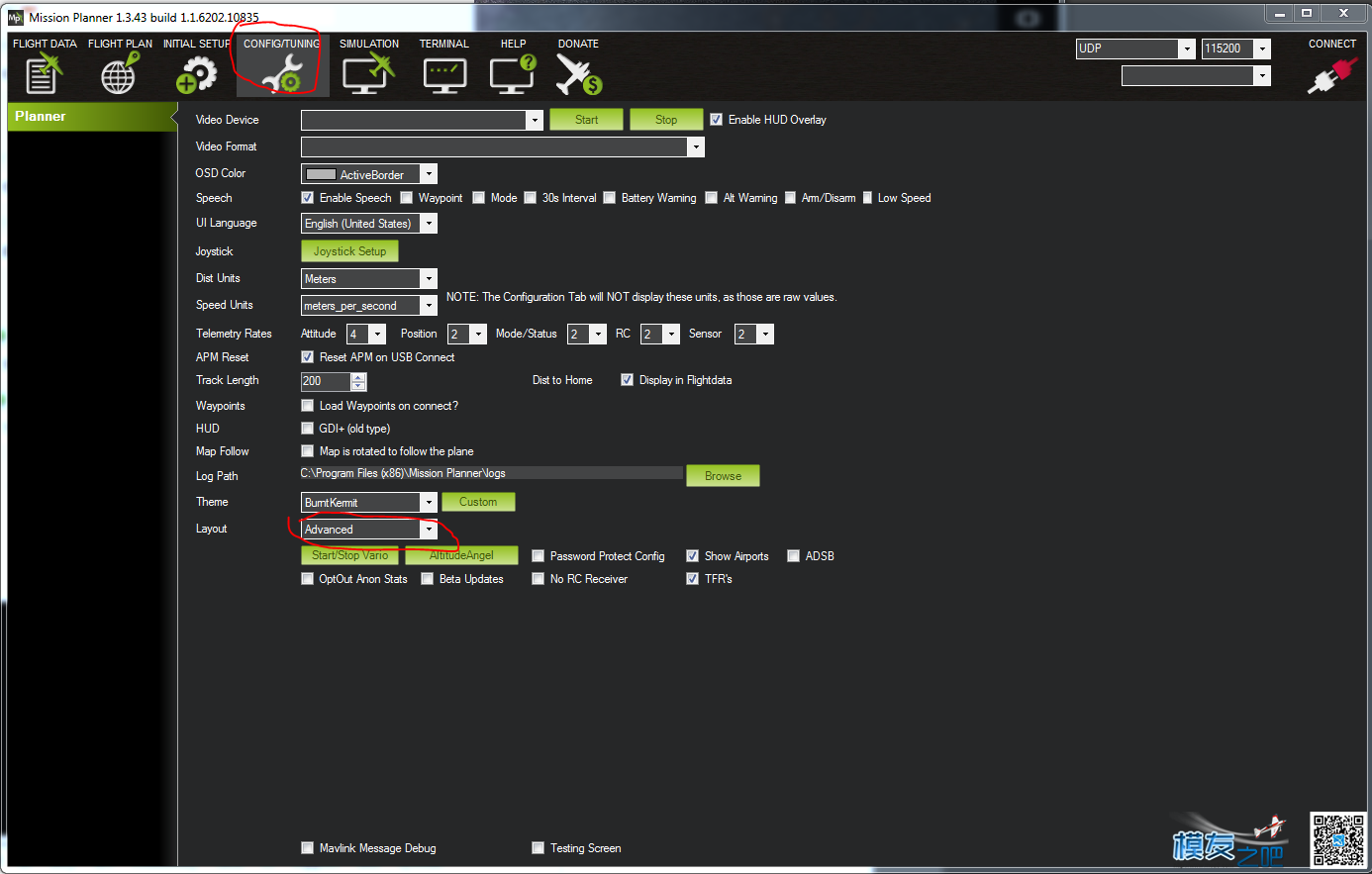Click Track Length value field
Viewport: 1372px width, 874px height.
326,381
